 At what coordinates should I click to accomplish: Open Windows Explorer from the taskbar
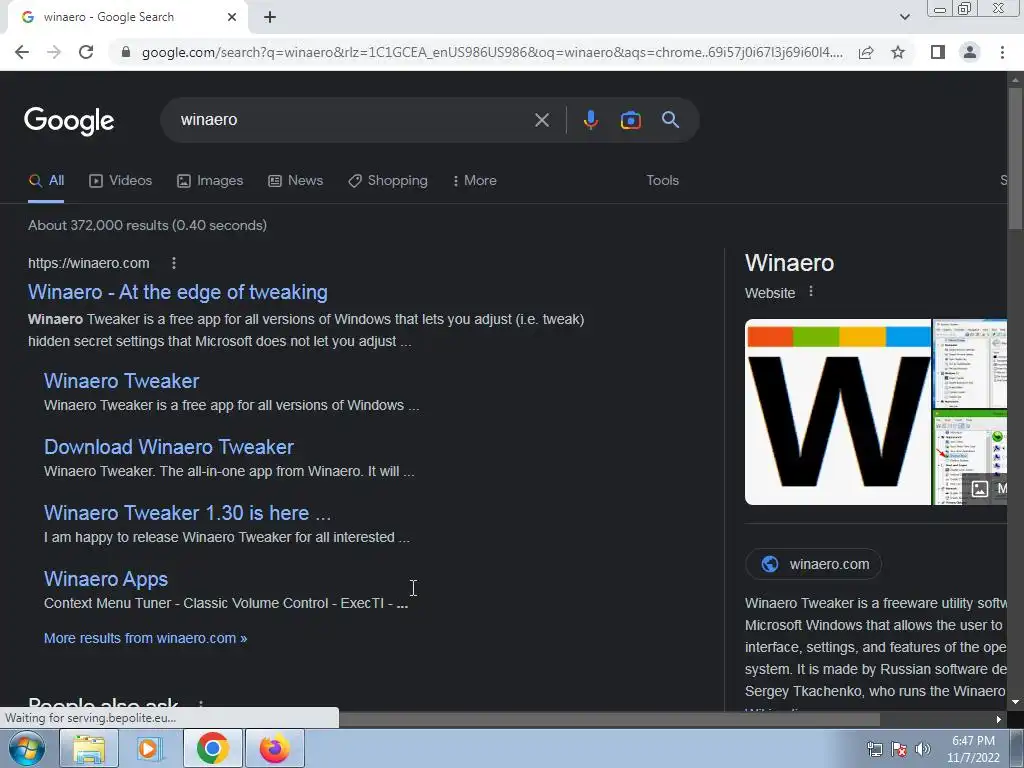tap(89, 748)
